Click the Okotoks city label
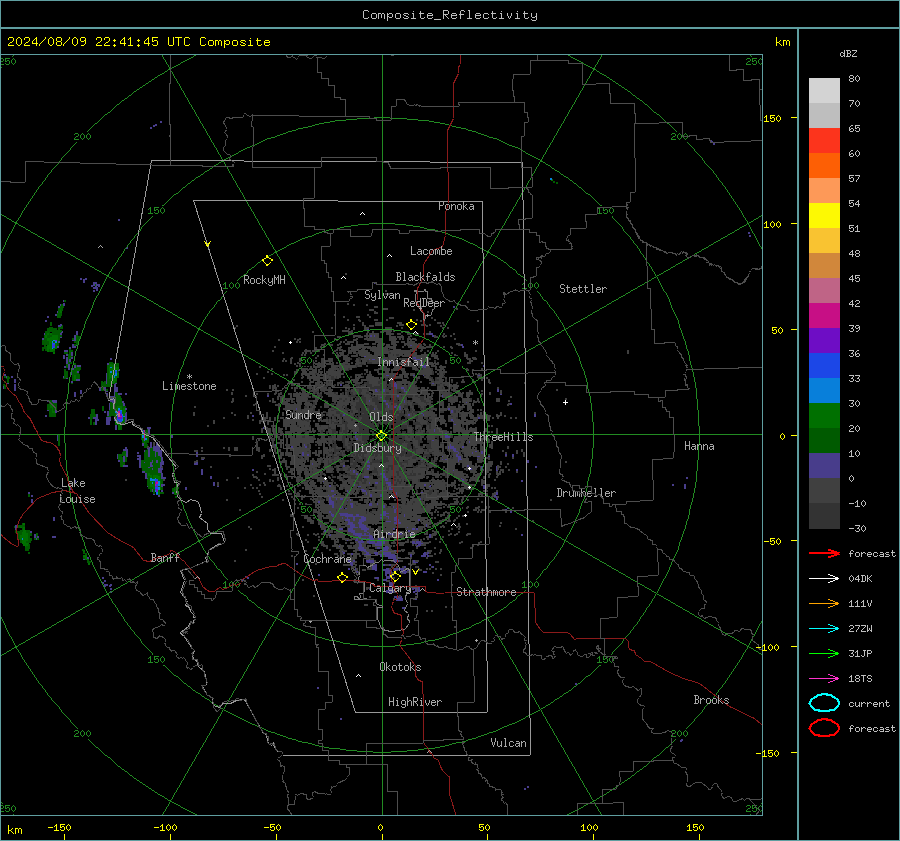The image size is (900, 841). [400, 667]
